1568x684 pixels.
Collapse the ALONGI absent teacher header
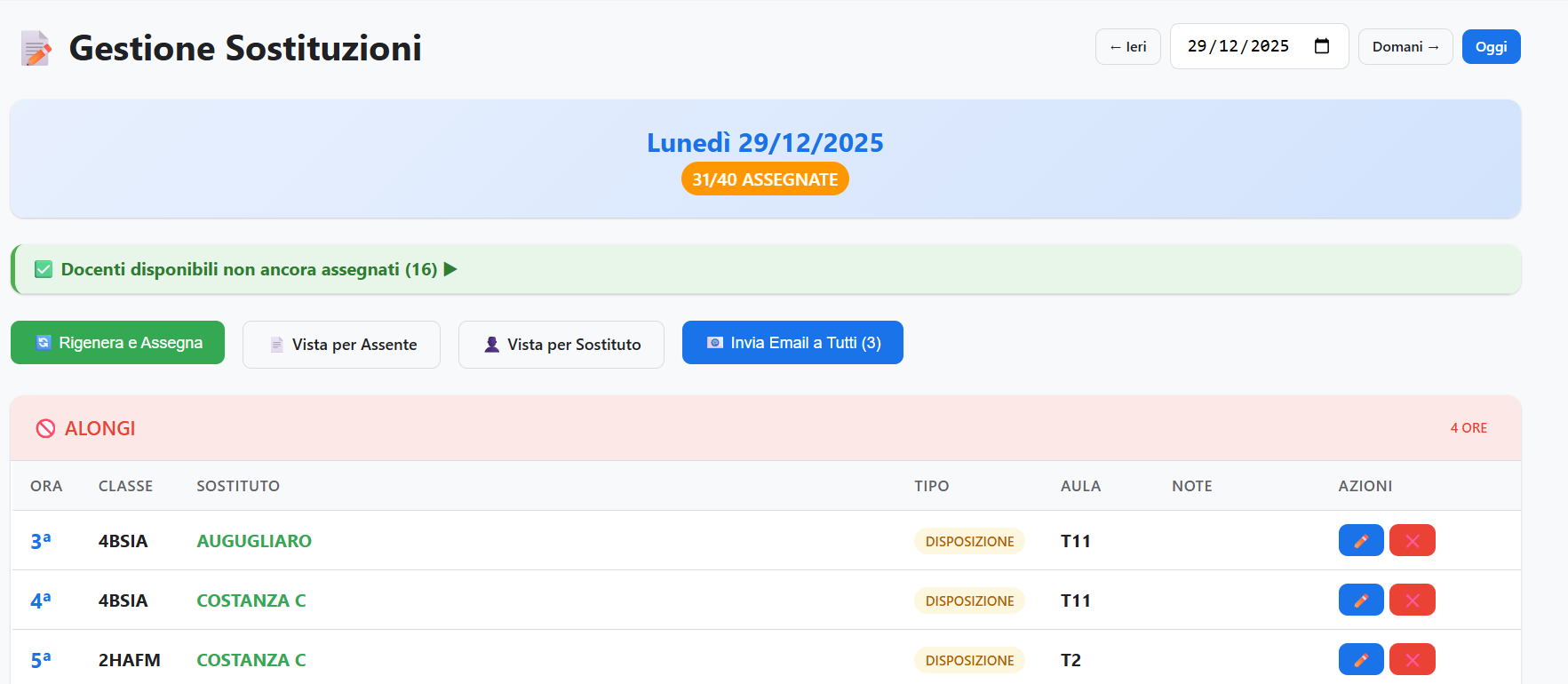point(99,428)
